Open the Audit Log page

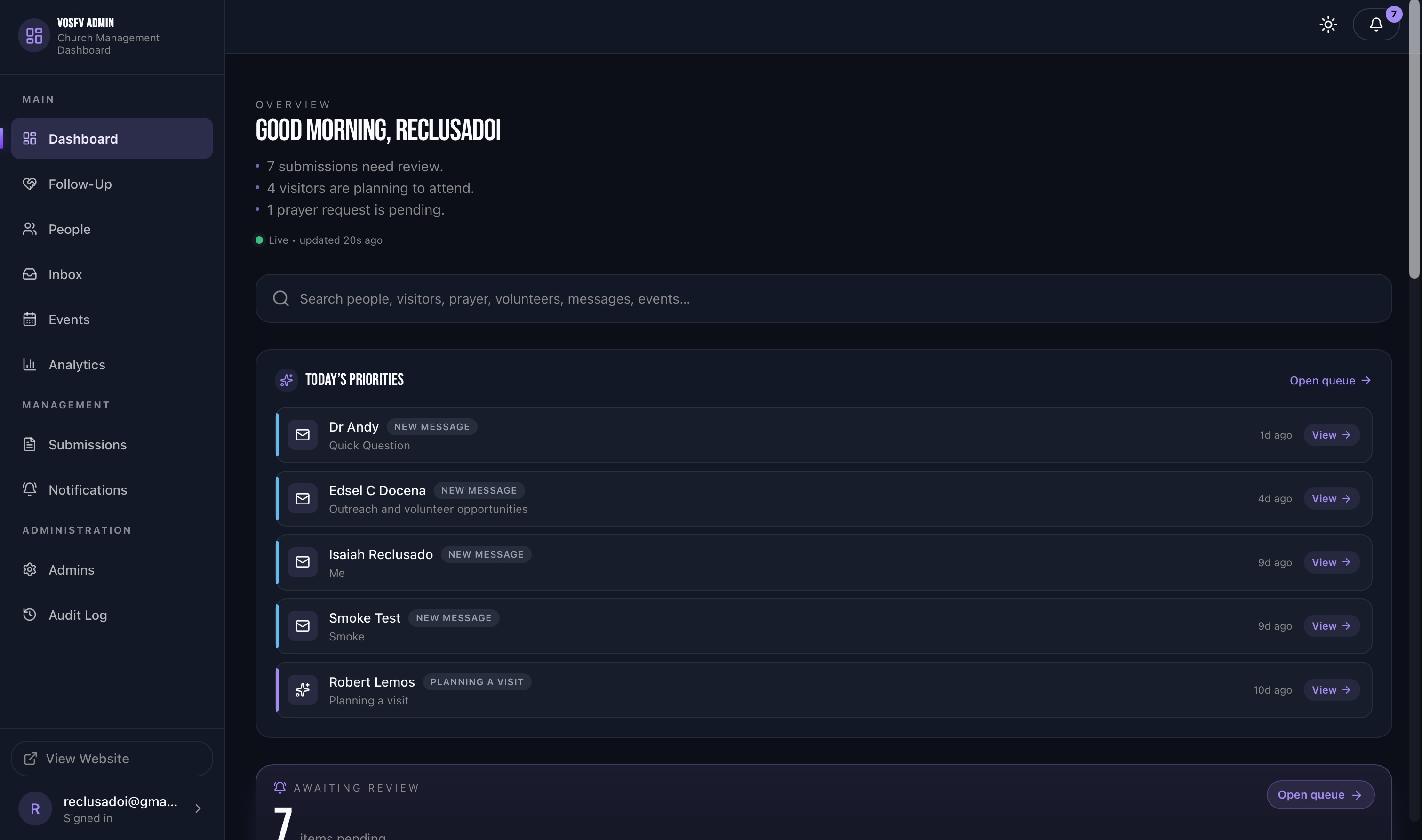pyautogui.click(x=112, y=615)
